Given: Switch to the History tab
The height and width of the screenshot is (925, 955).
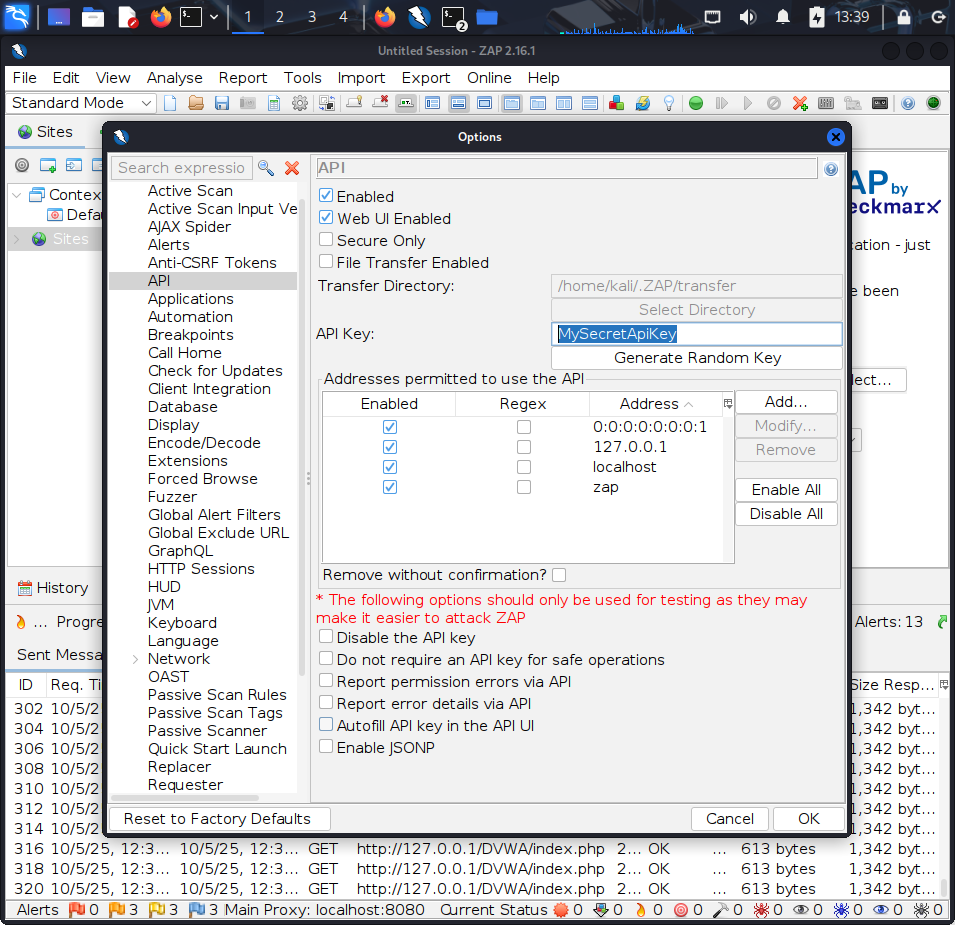Looking at the screenshot, I should pos(54,588).
